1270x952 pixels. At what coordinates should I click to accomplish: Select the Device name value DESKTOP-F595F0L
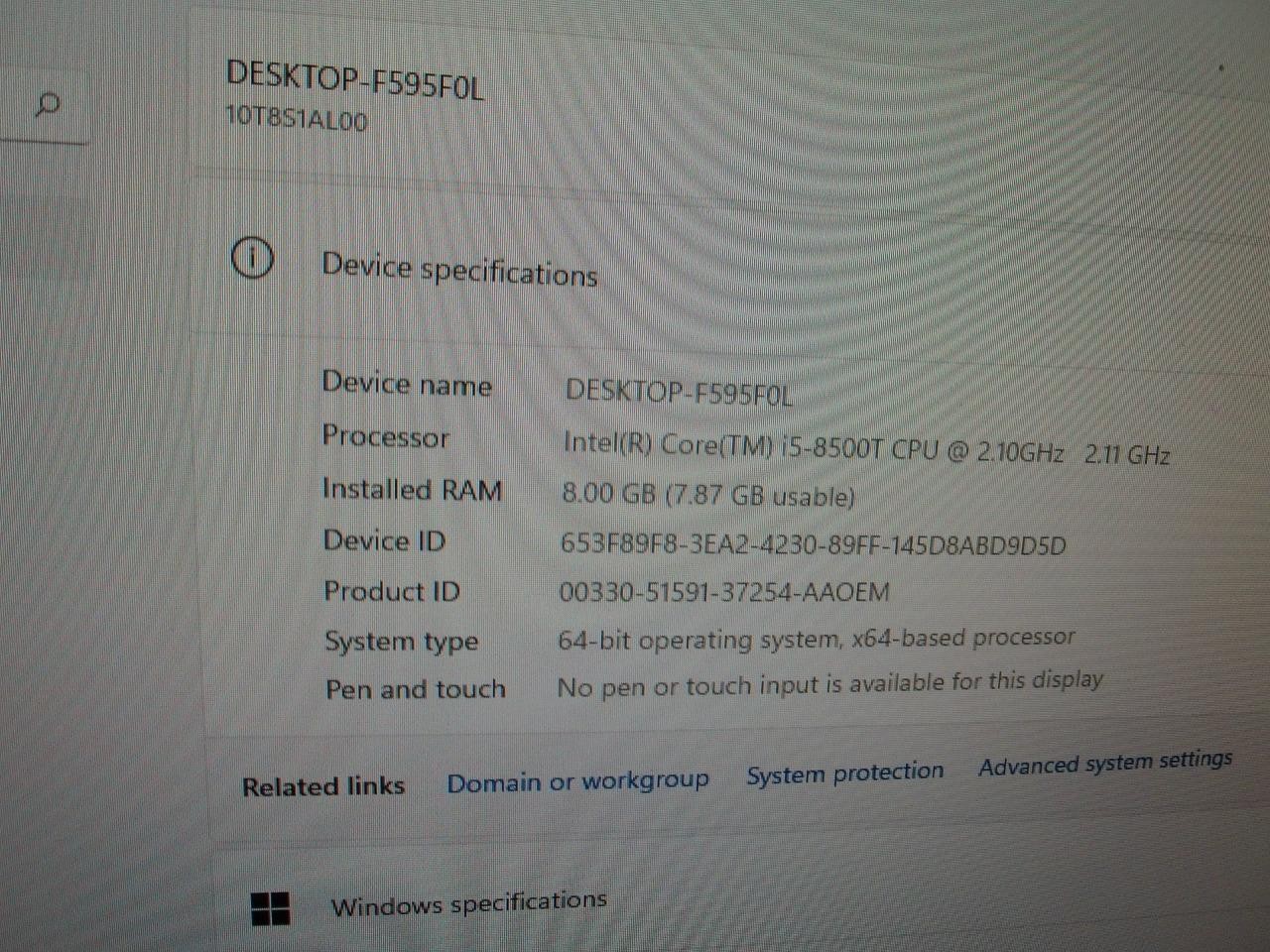(680, 392)
